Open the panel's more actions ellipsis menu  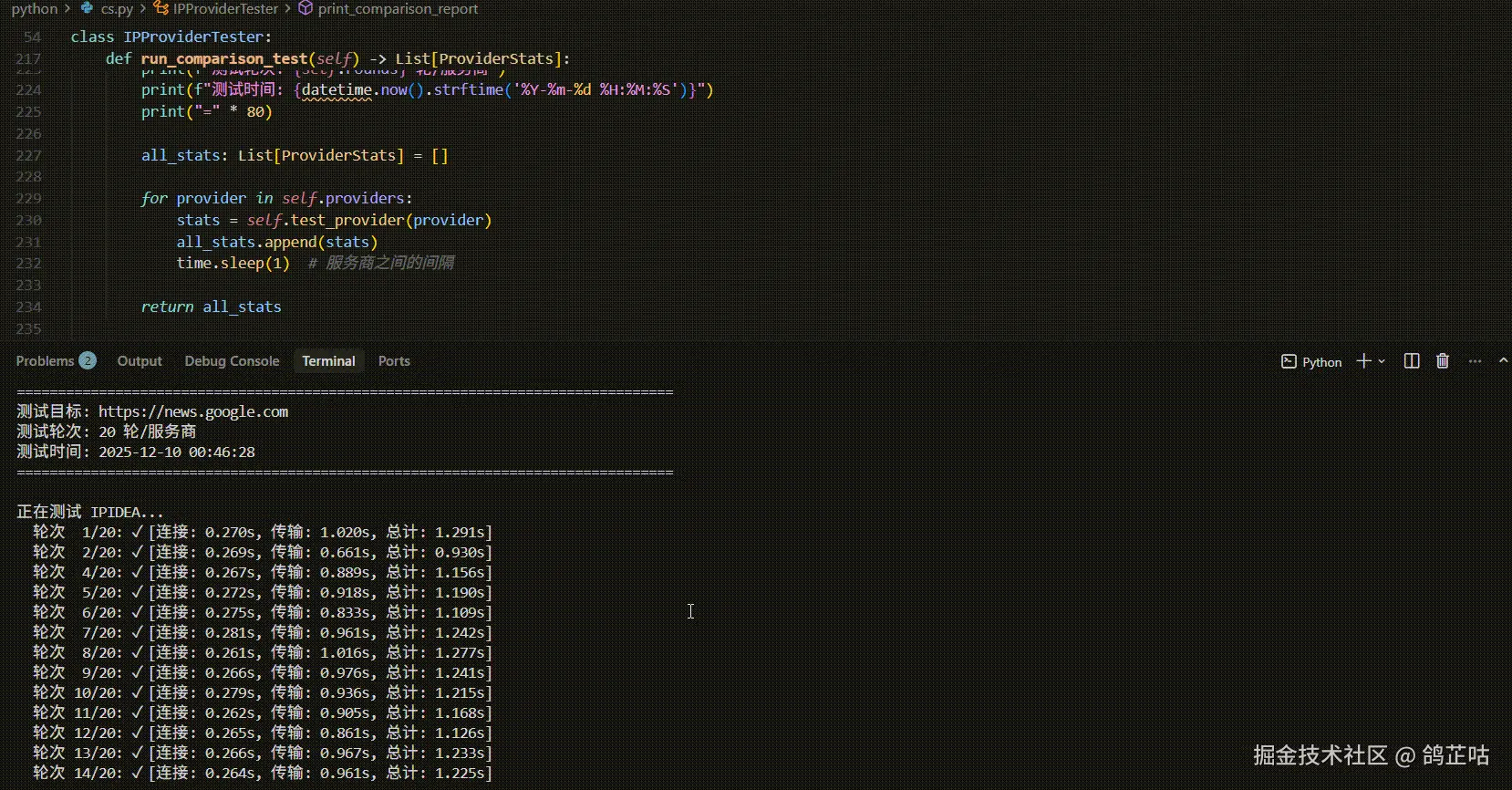[1475, 361]
